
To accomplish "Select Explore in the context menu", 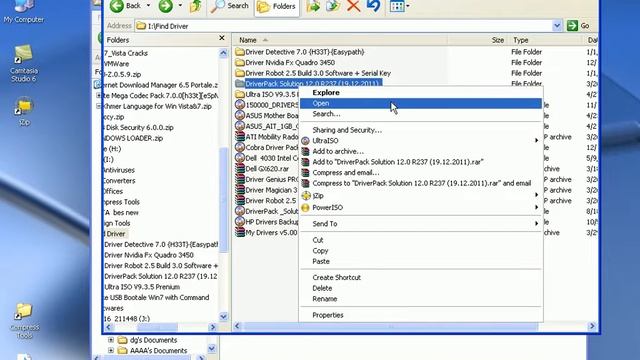I will click(420, 93).
